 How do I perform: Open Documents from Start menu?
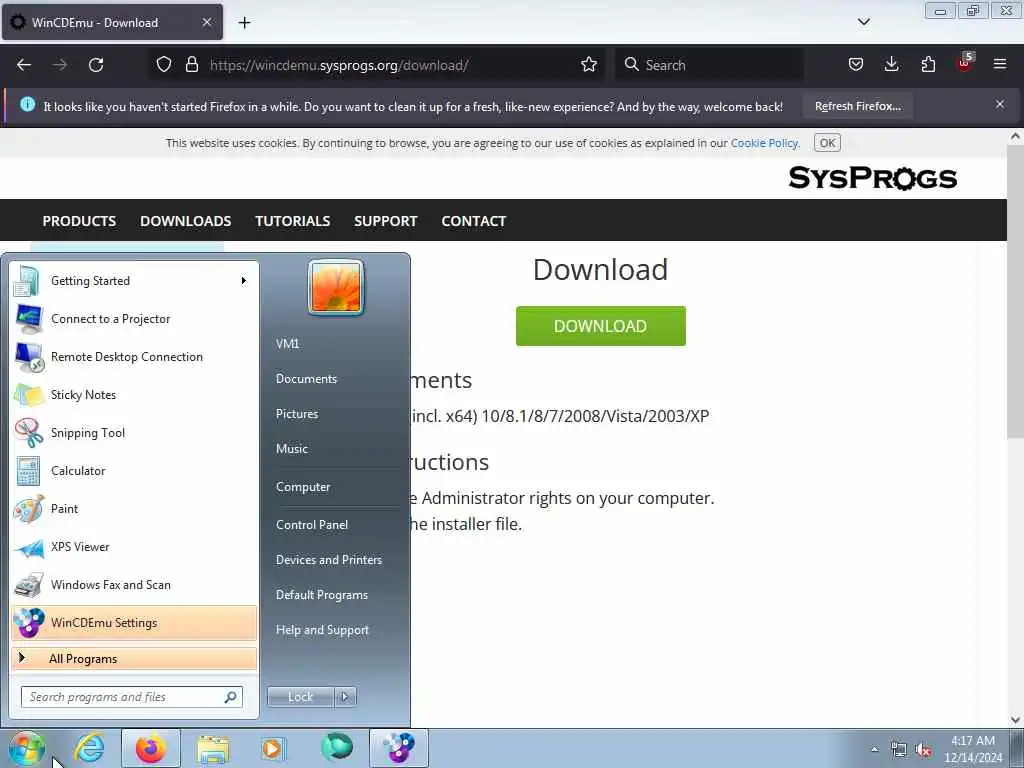point(306,379)
